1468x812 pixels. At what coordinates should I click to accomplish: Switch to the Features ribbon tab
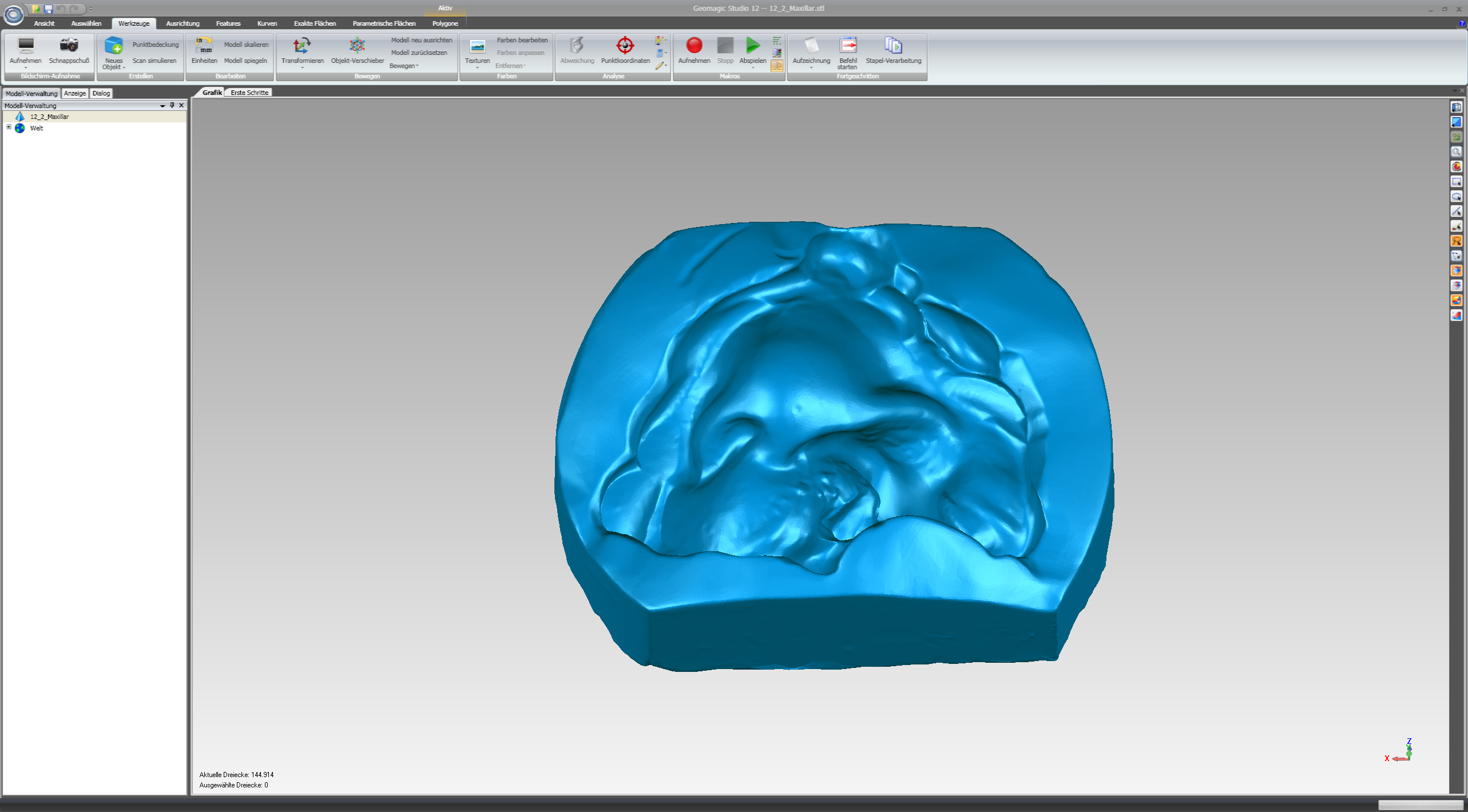click(x=228, y=23)
